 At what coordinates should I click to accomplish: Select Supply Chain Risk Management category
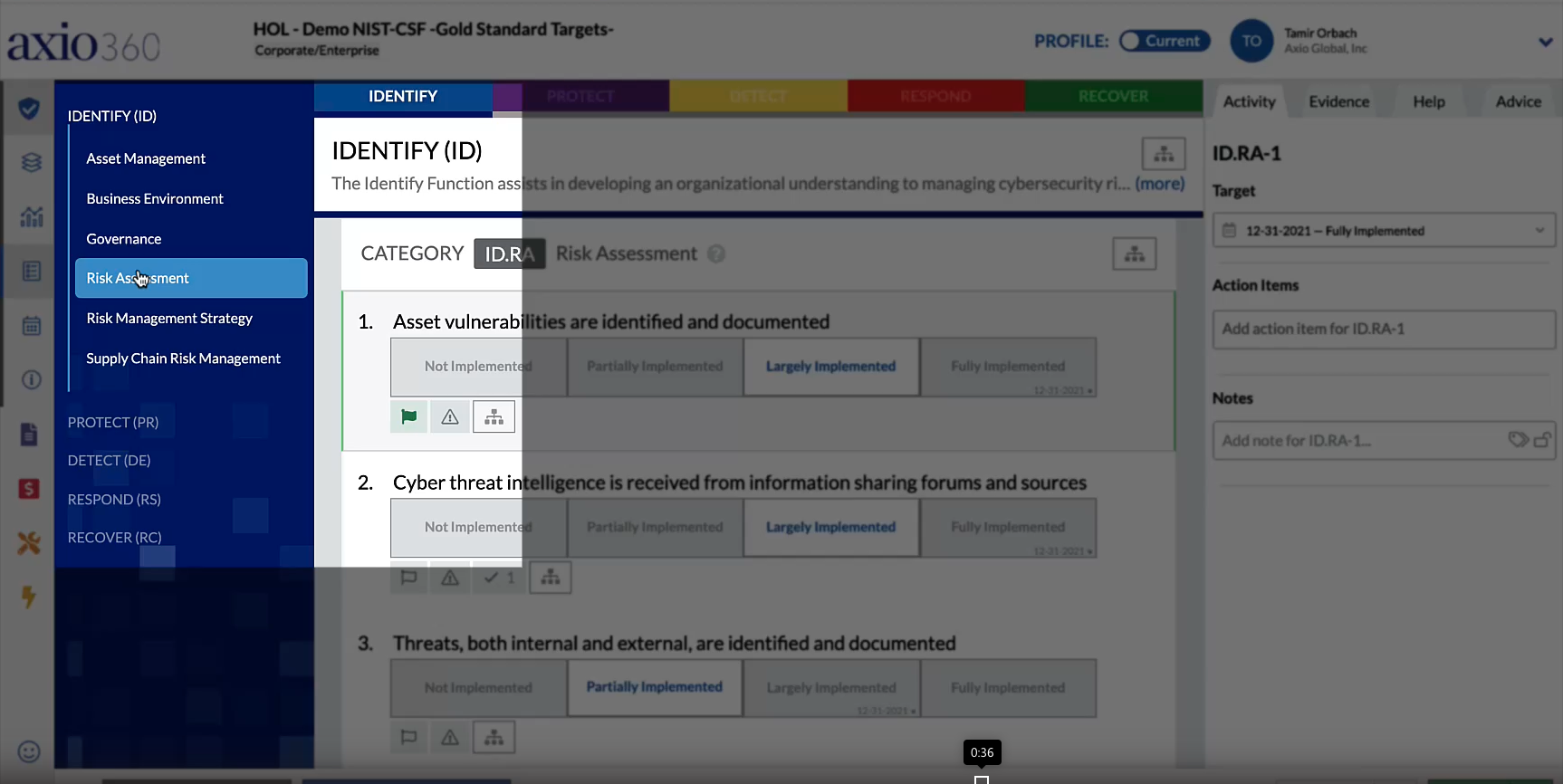pyautogui.click(x=183, y=359)
